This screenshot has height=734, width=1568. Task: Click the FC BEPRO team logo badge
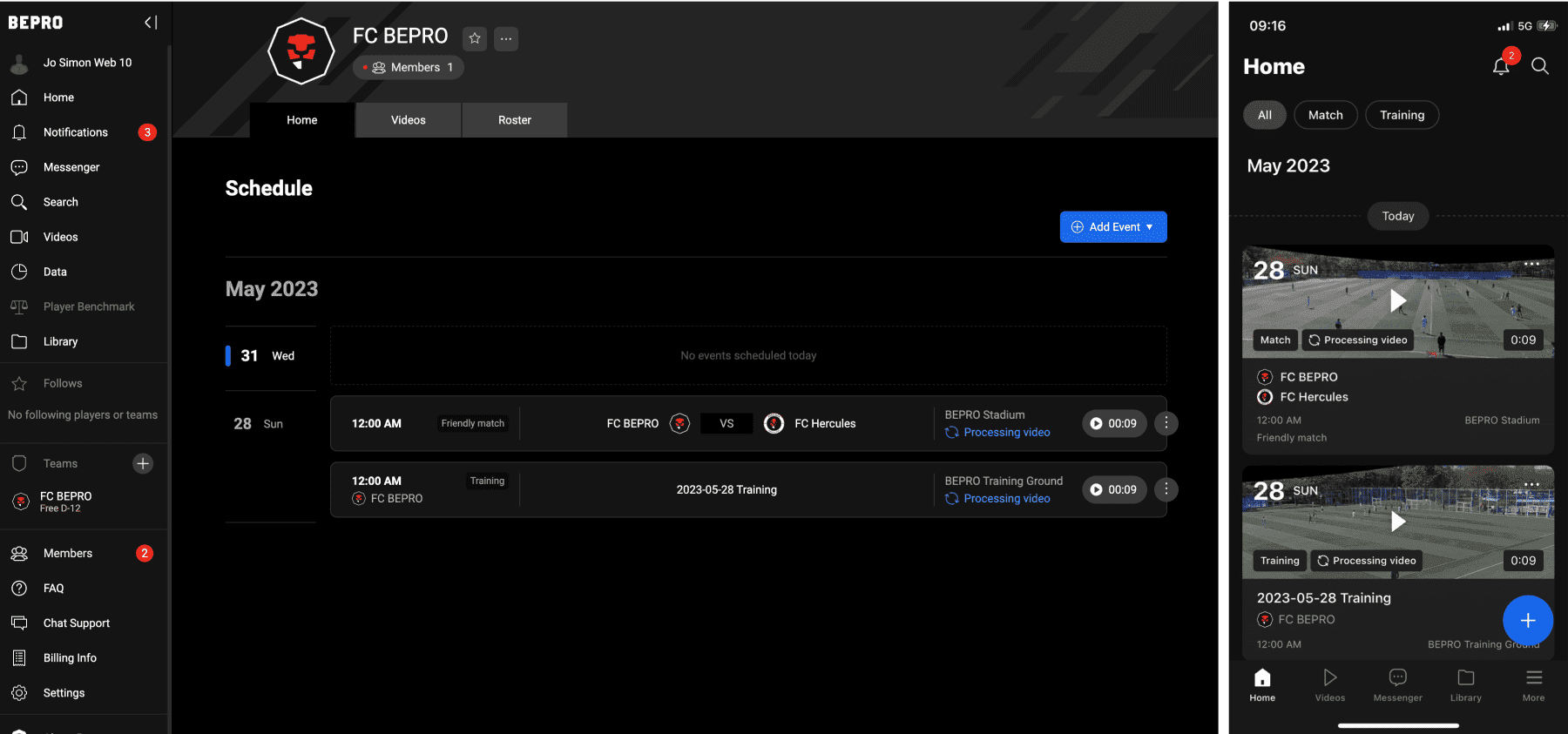[301, 51]
